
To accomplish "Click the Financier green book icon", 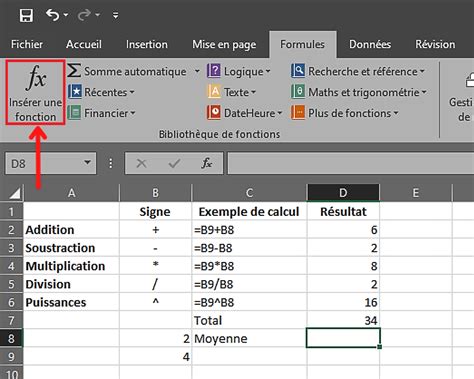I will coord(74,113).
